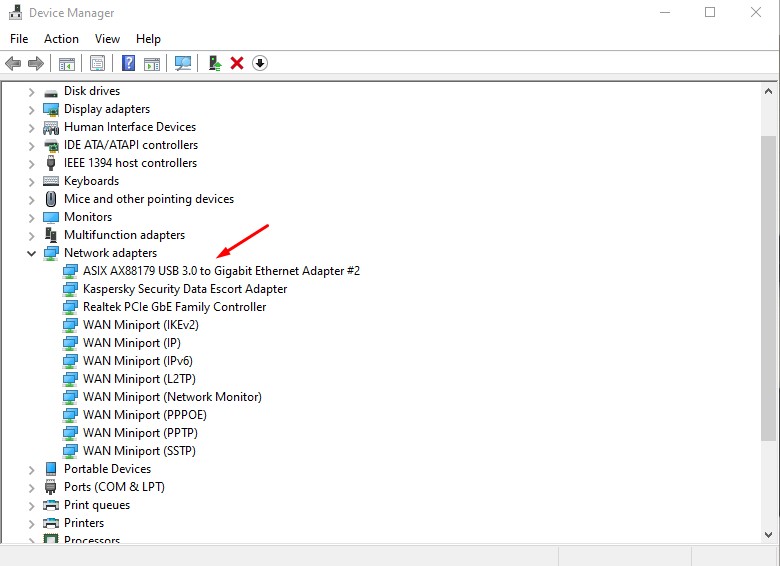The width and height of the screenshot is (780, 566).
Task: Expand Mice and other pointing devices node
Action: click(x=31, y=200)
